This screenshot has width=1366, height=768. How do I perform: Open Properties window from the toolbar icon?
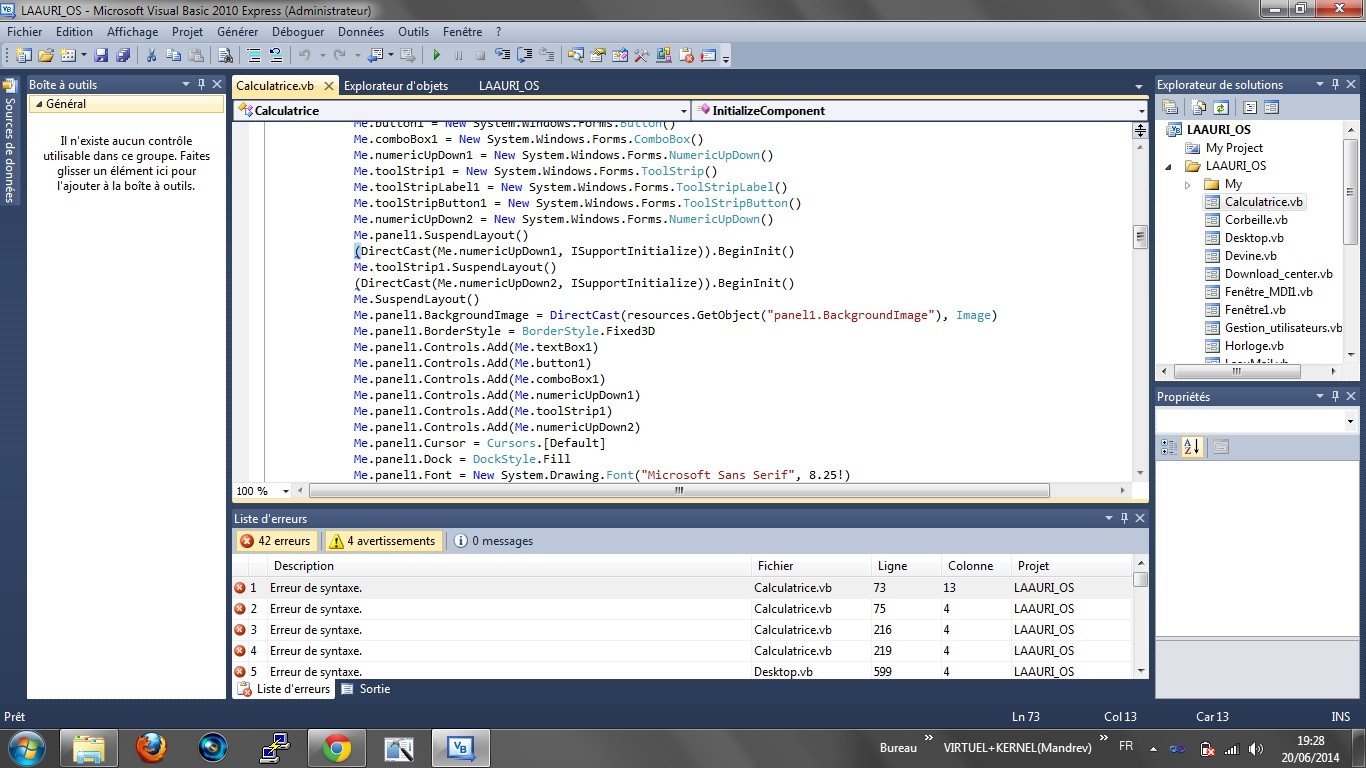coord(597,55)
